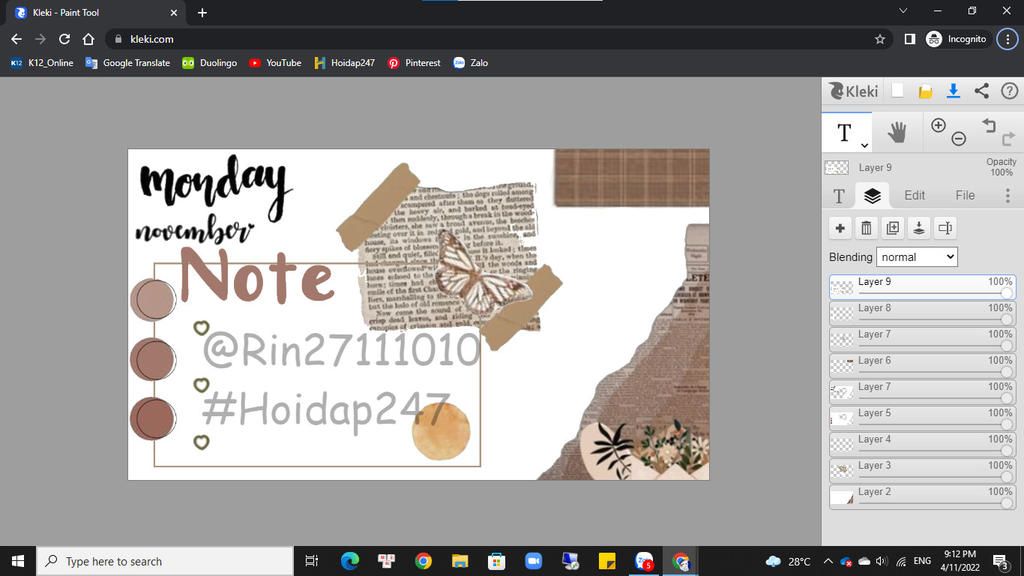Zoom in with the plus magnifier
This screenshot has height=576, width=1024.
[x=938, y=125]
